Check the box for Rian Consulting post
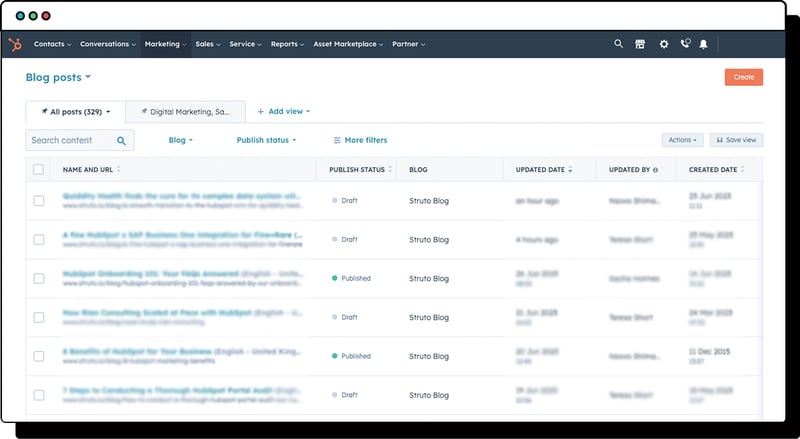The width and height of the screenshot is (800, 439). click(39, 318)
